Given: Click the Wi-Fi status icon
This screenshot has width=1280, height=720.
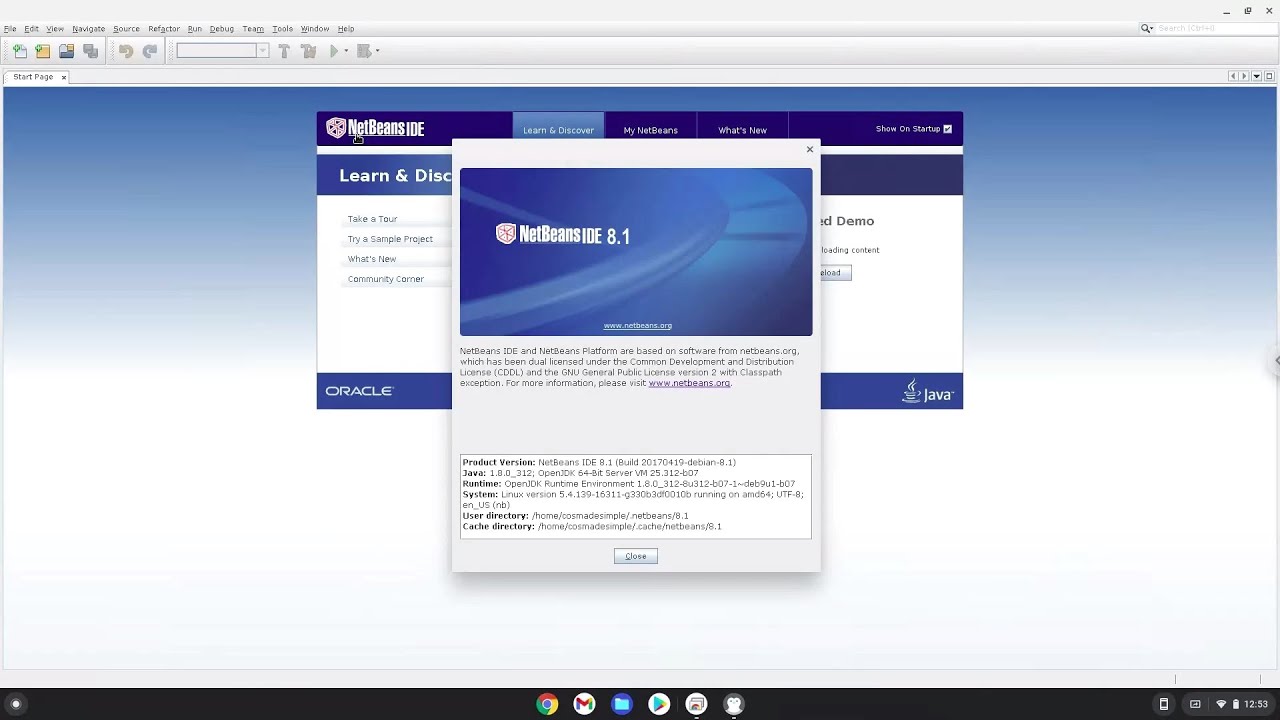Looking at the screenshot, I should click(1221, 704).
